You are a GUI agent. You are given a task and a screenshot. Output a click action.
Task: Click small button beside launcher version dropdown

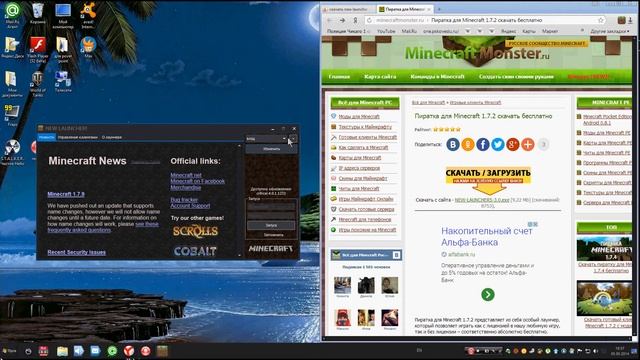(293, 139)
